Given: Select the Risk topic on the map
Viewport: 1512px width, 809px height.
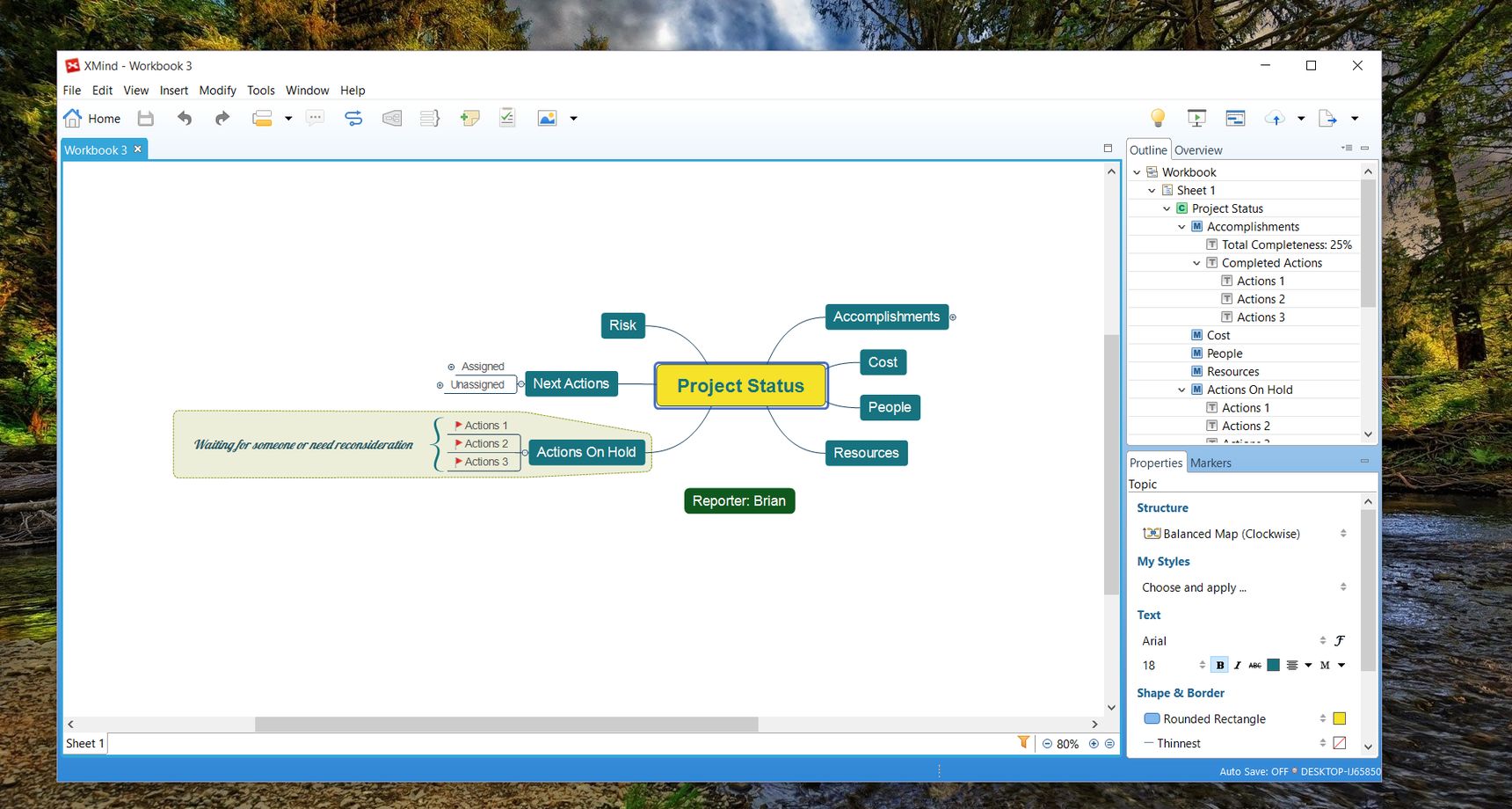Looking at the screenshot, I should click(x=622, y=325).
